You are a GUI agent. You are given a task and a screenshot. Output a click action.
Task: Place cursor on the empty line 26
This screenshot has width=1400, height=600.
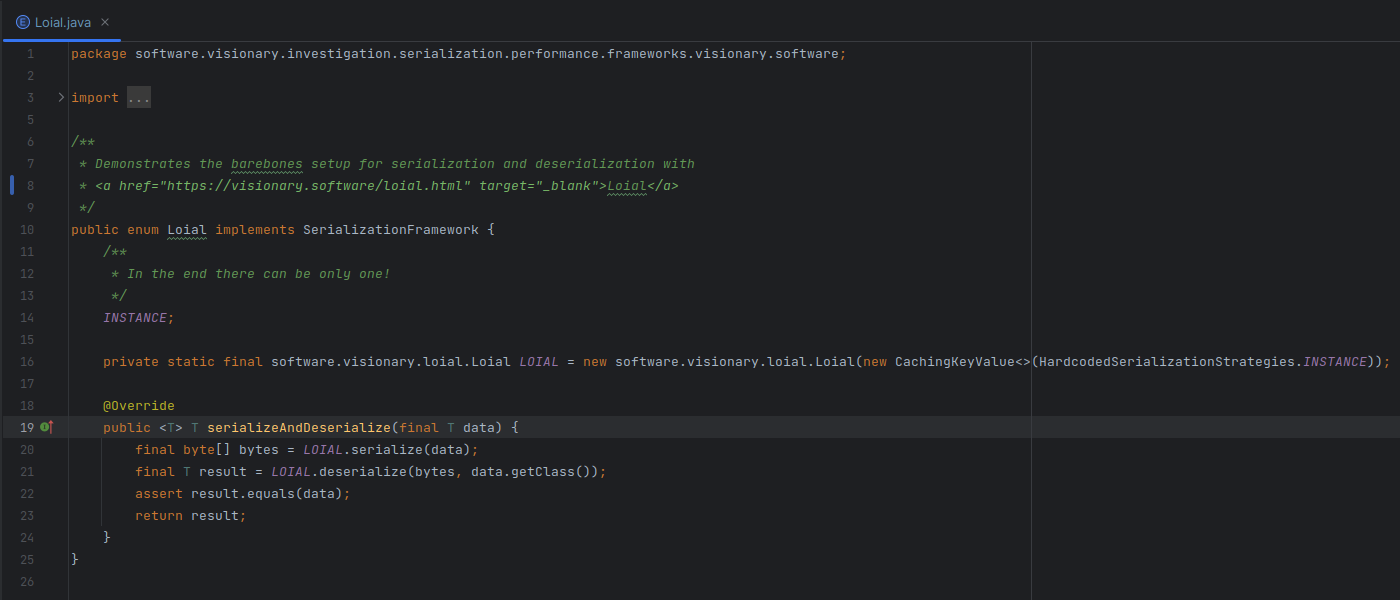tap(300, 582)
